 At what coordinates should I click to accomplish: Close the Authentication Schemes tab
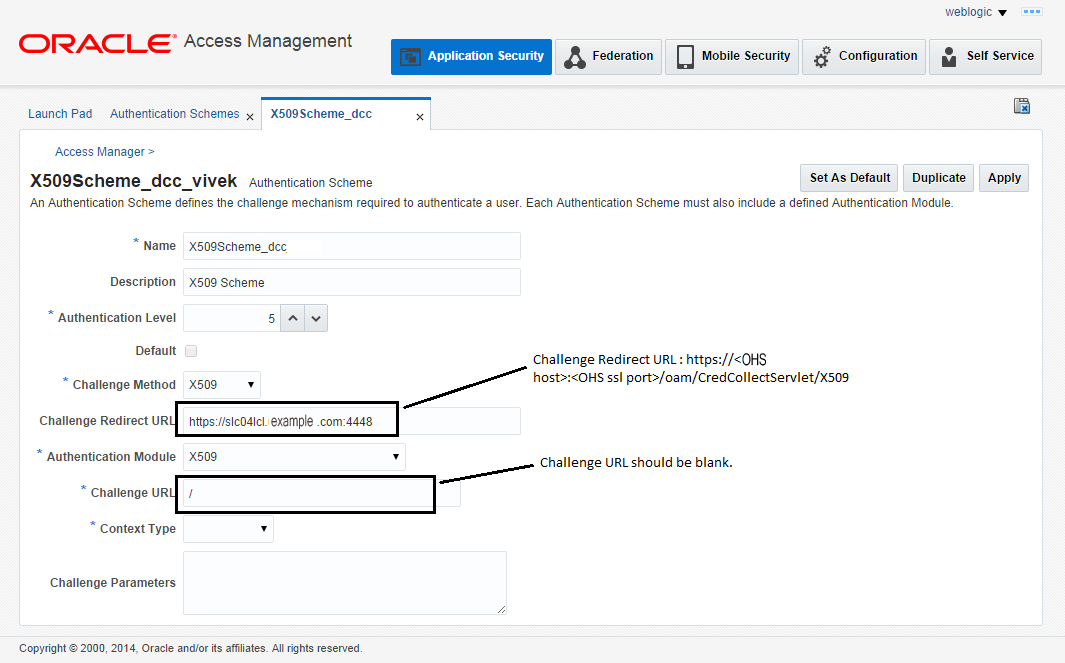pos(250,118)
